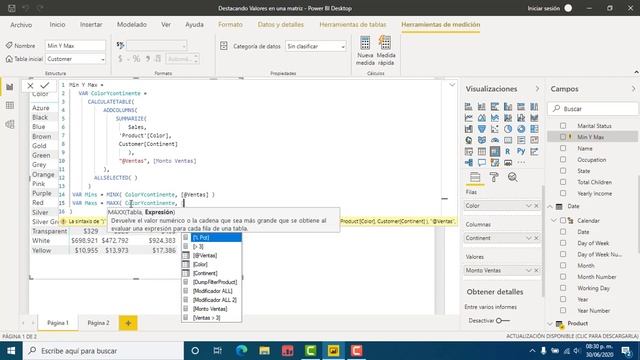The width and height of the screenshot is (640, 360).
Task: Open Monto Ventas dropdown in Valores
Action: [x=529, y=270]
